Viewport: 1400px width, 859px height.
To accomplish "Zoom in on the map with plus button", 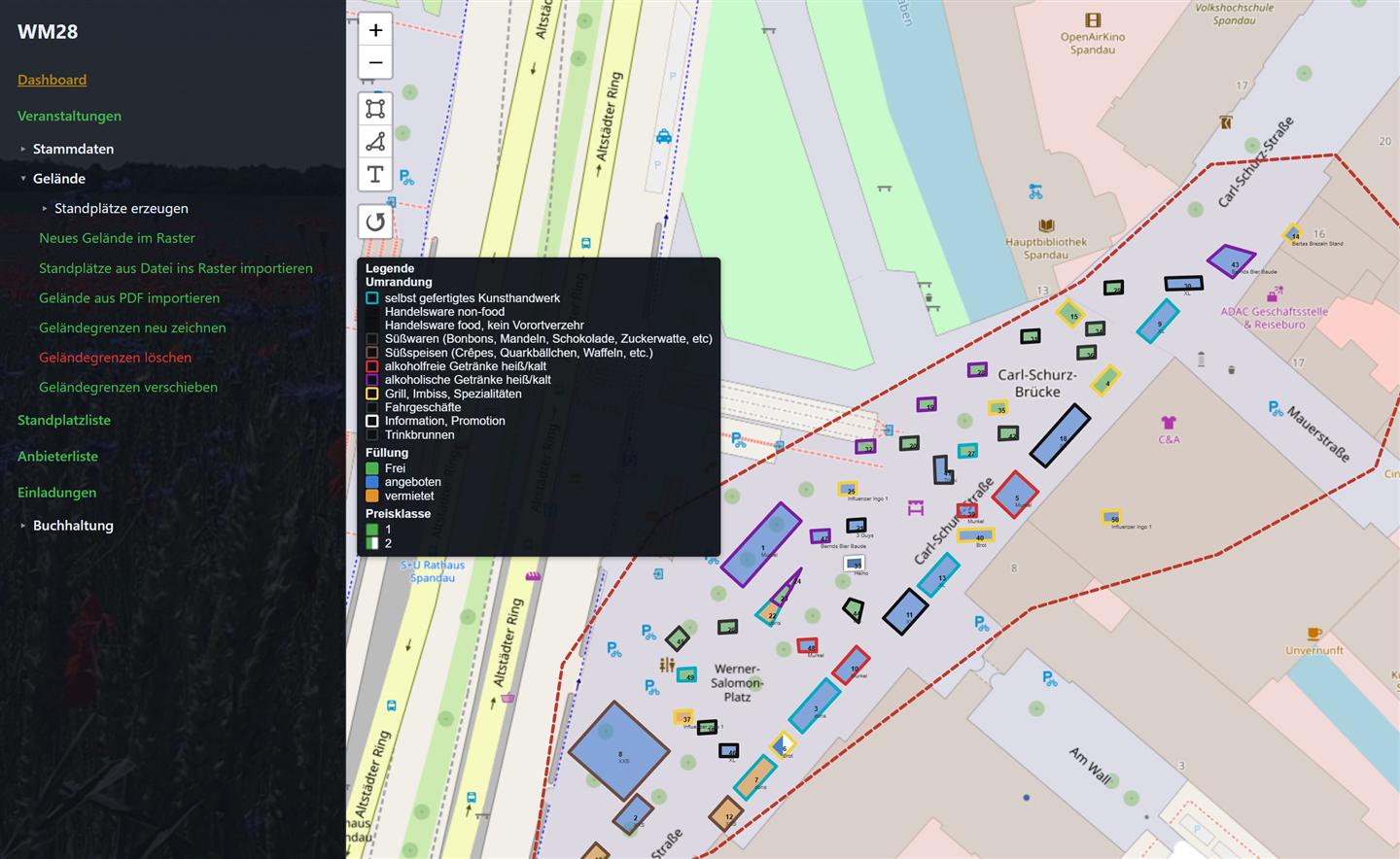I will tap(375, 30).
